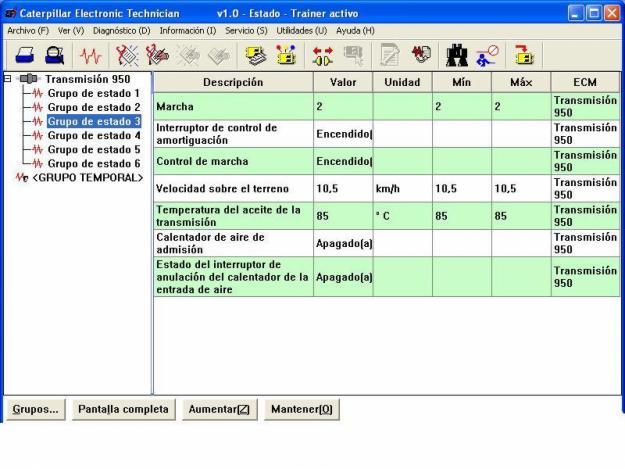625x469 pixels.
Task: Select the Transmisión 950 tree label
Action: [x=88, y=79]
